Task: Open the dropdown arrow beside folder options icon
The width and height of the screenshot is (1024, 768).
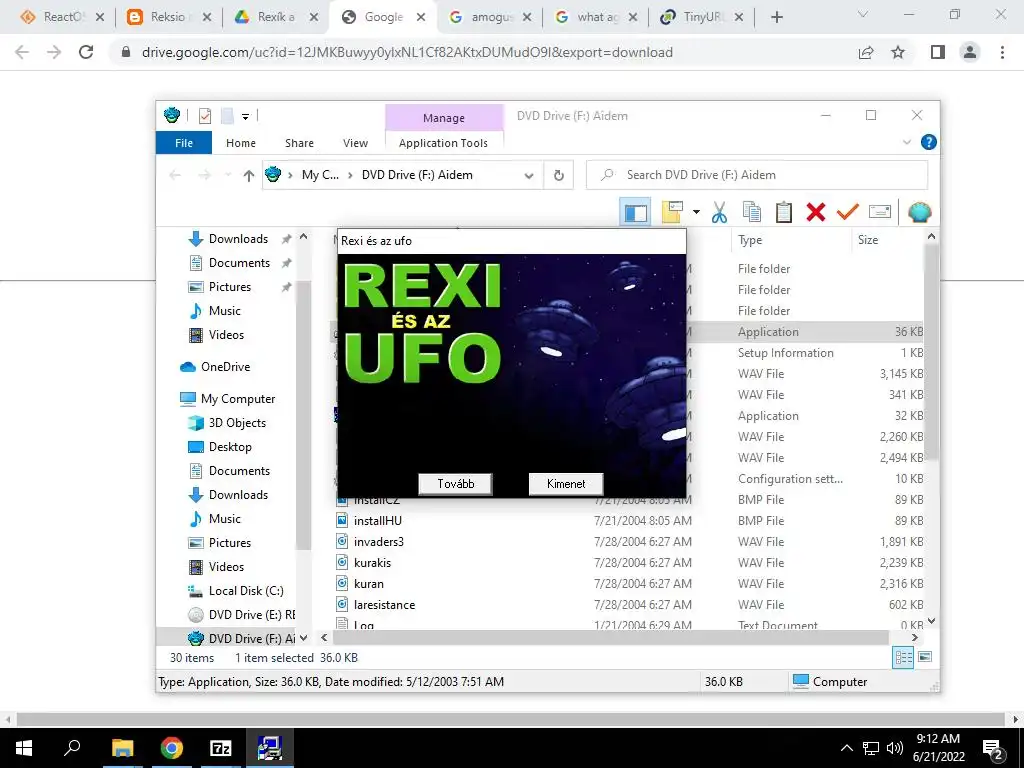Action: pos(696,212)
